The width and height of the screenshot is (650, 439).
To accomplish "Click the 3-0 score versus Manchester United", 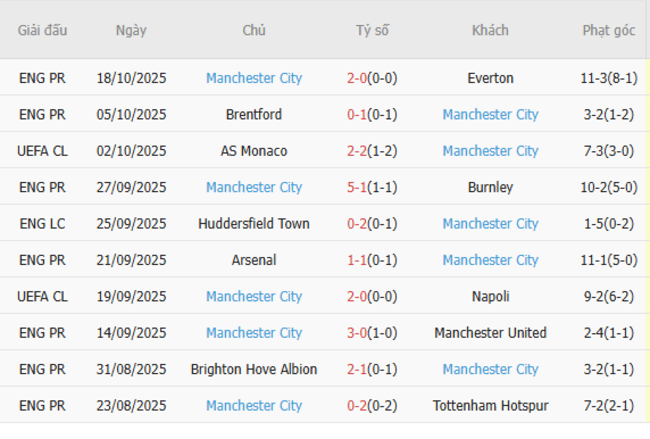I will pos(357,333).
